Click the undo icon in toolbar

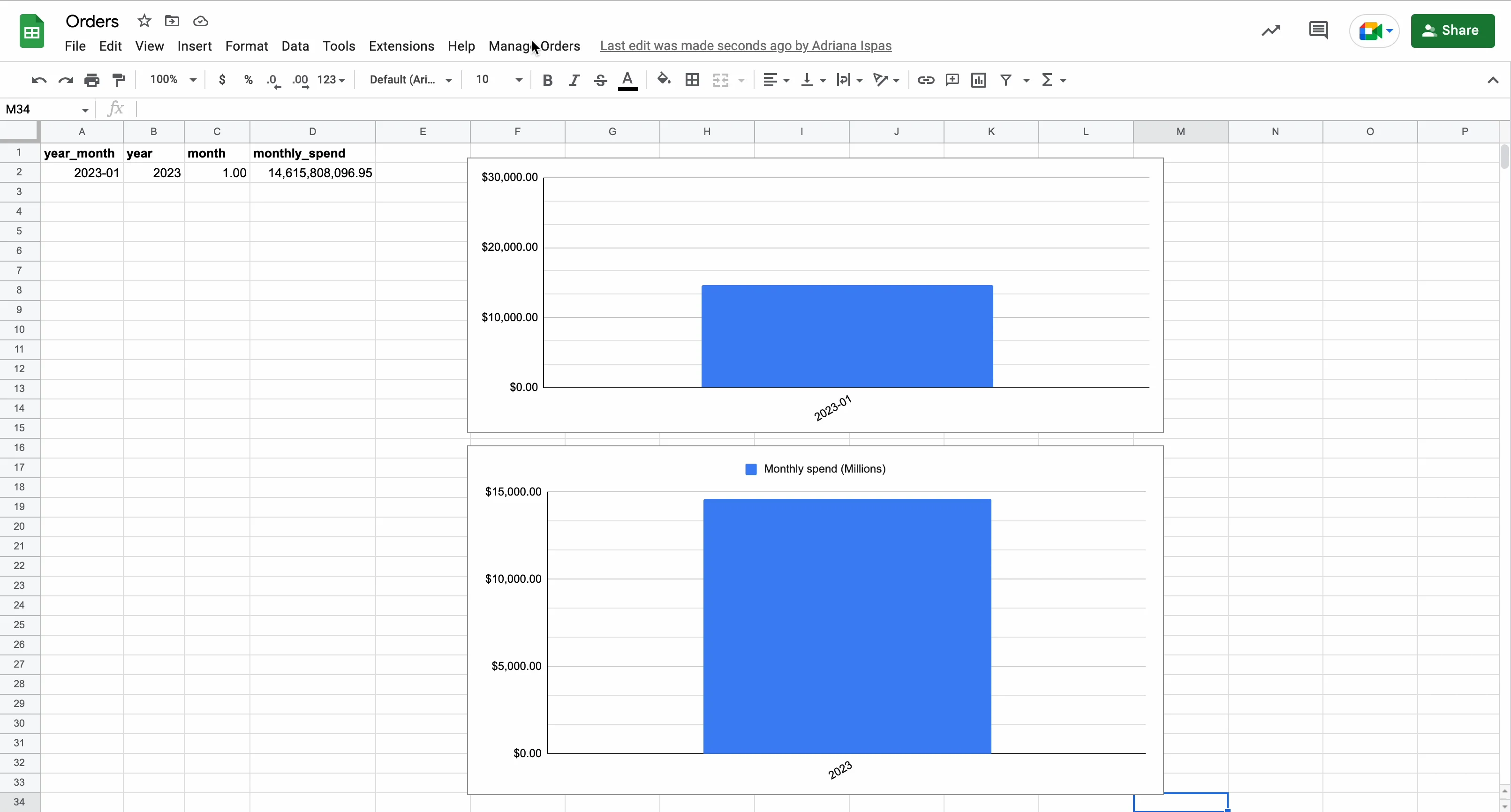coord(39,80)
